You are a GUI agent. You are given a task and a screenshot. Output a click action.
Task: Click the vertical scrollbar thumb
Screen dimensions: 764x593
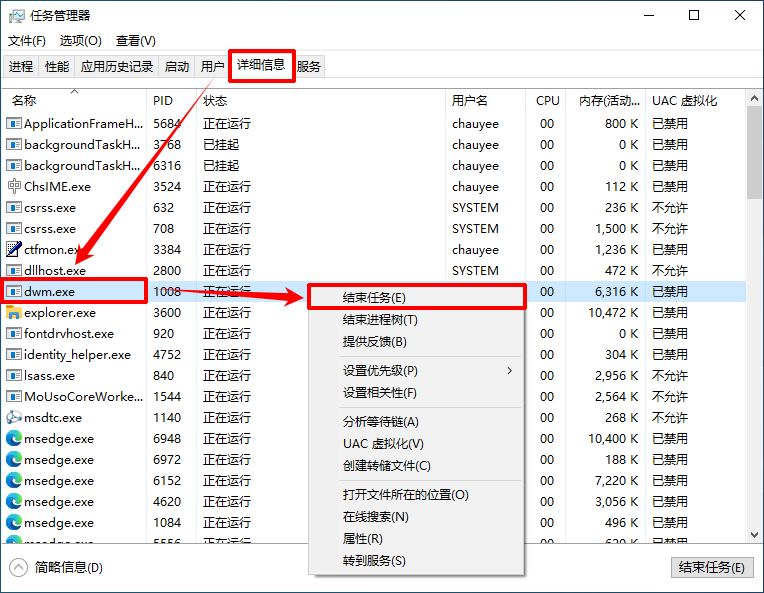pos(754,153)
